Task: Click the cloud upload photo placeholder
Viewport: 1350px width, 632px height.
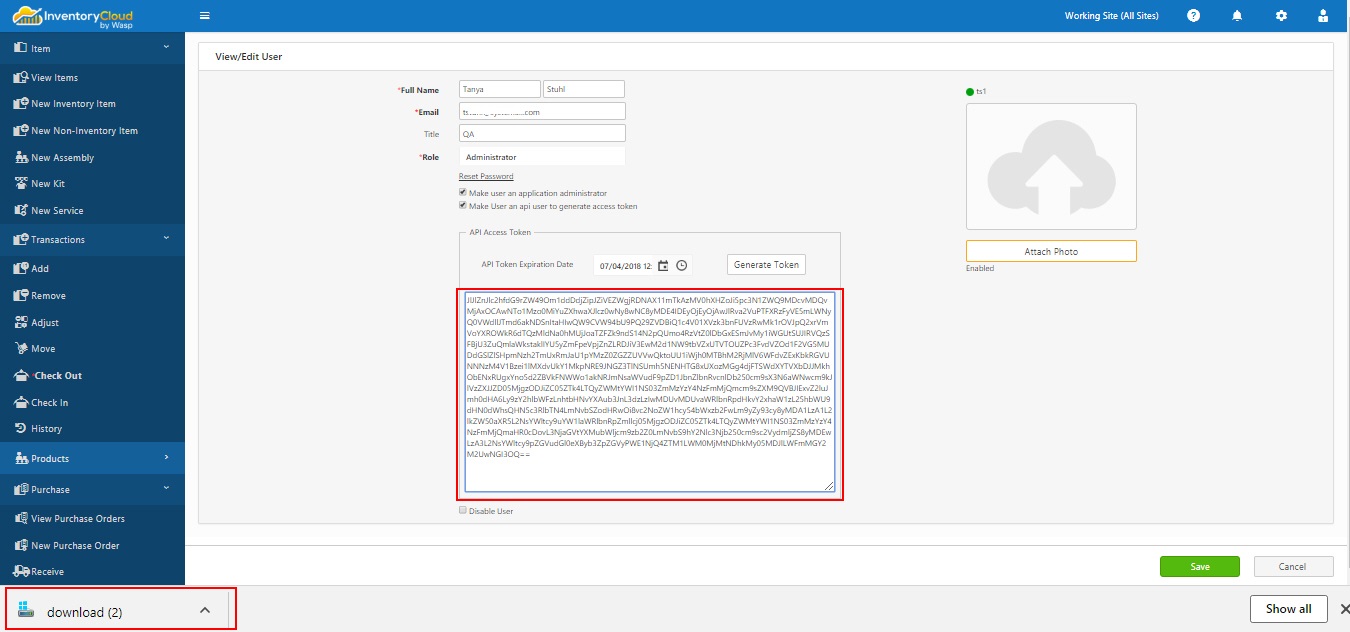Action: [1051, 166]
